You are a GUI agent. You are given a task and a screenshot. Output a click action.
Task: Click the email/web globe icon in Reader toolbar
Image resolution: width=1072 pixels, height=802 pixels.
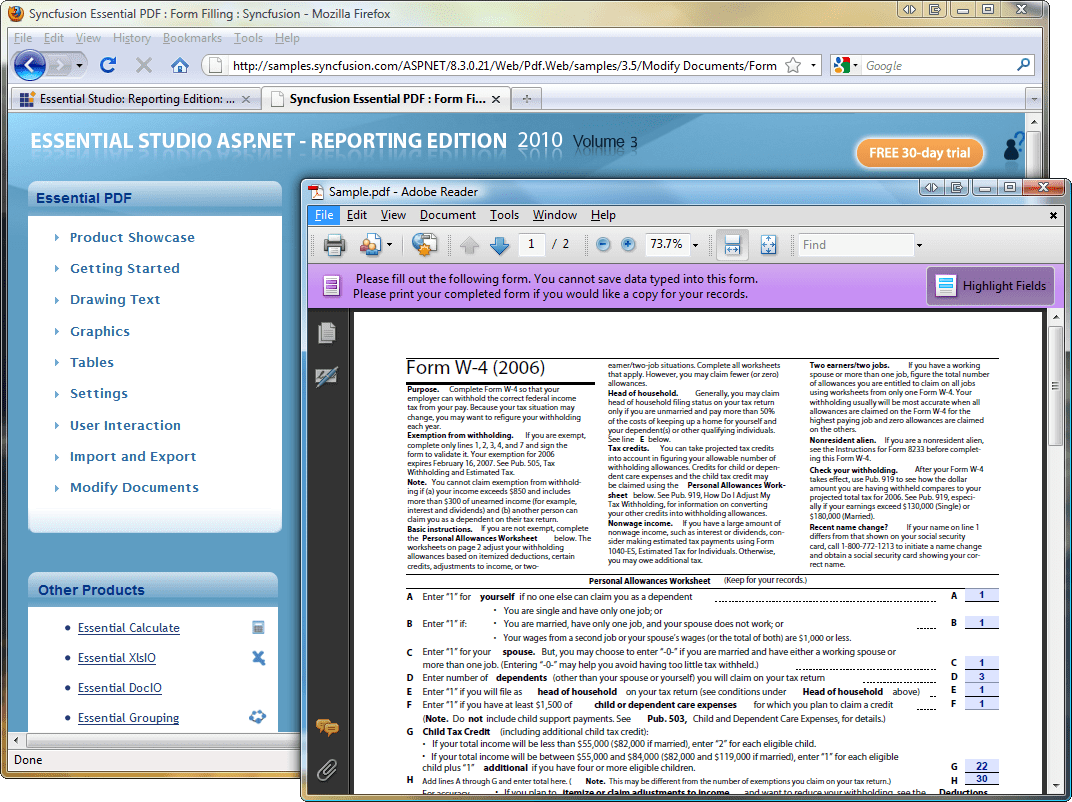coord(424,244)
